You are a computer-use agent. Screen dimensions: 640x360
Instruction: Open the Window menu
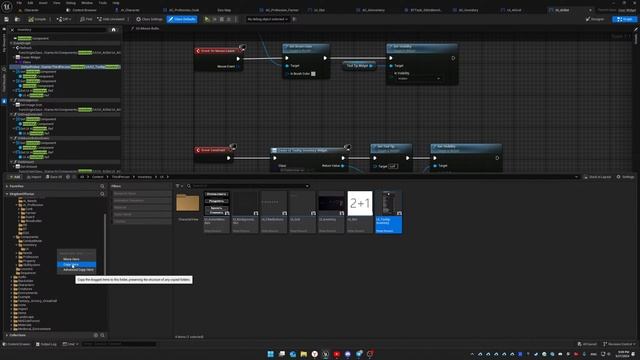coord(87,3)
